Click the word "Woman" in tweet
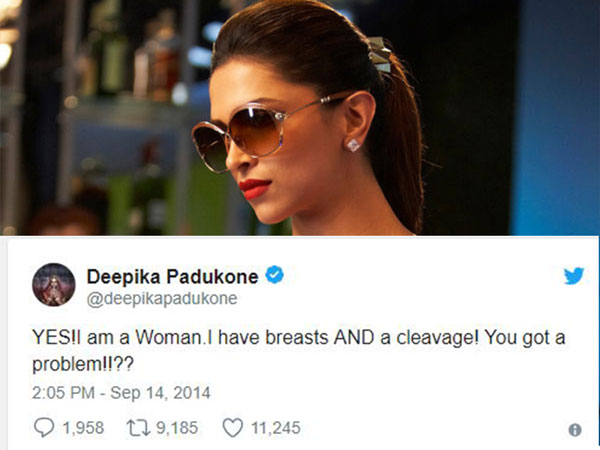 (x=169, y=338)
